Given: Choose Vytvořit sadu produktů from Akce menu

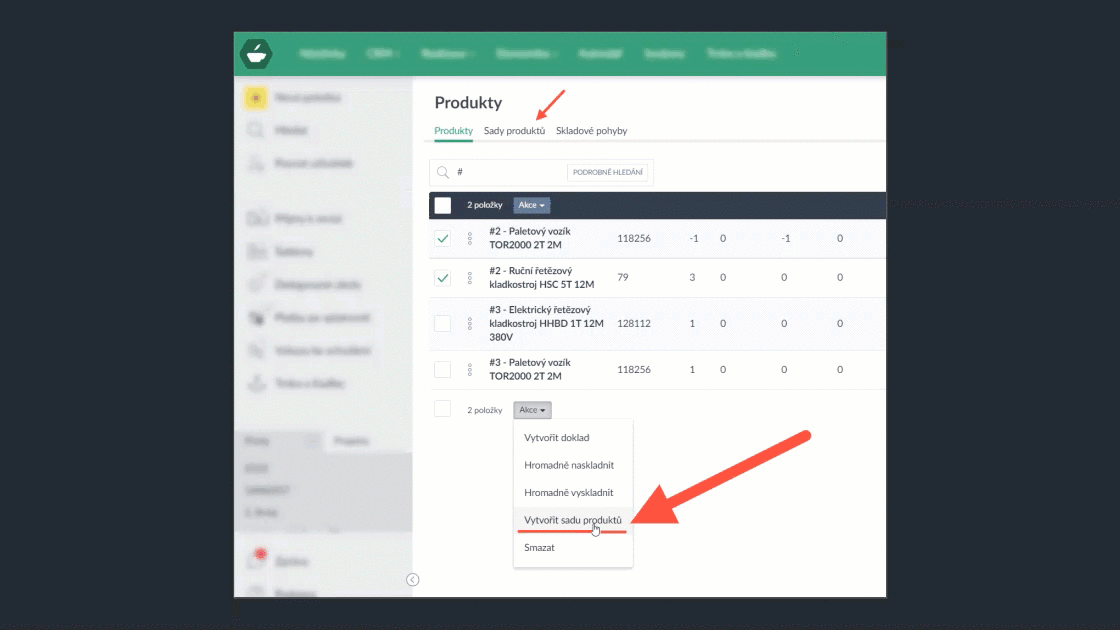Looking at the screenshot, I should [x=572, y=520].
